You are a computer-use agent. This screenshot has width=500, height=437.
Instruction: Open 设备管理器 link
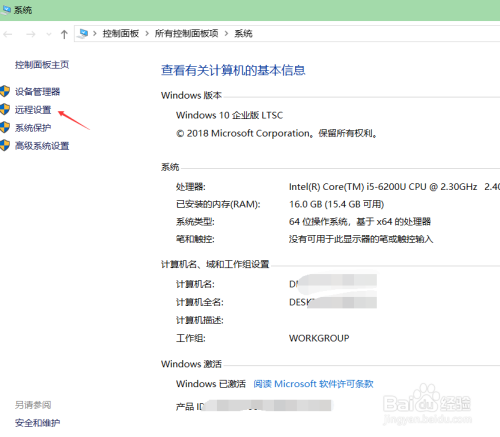(x=37, y=92)
